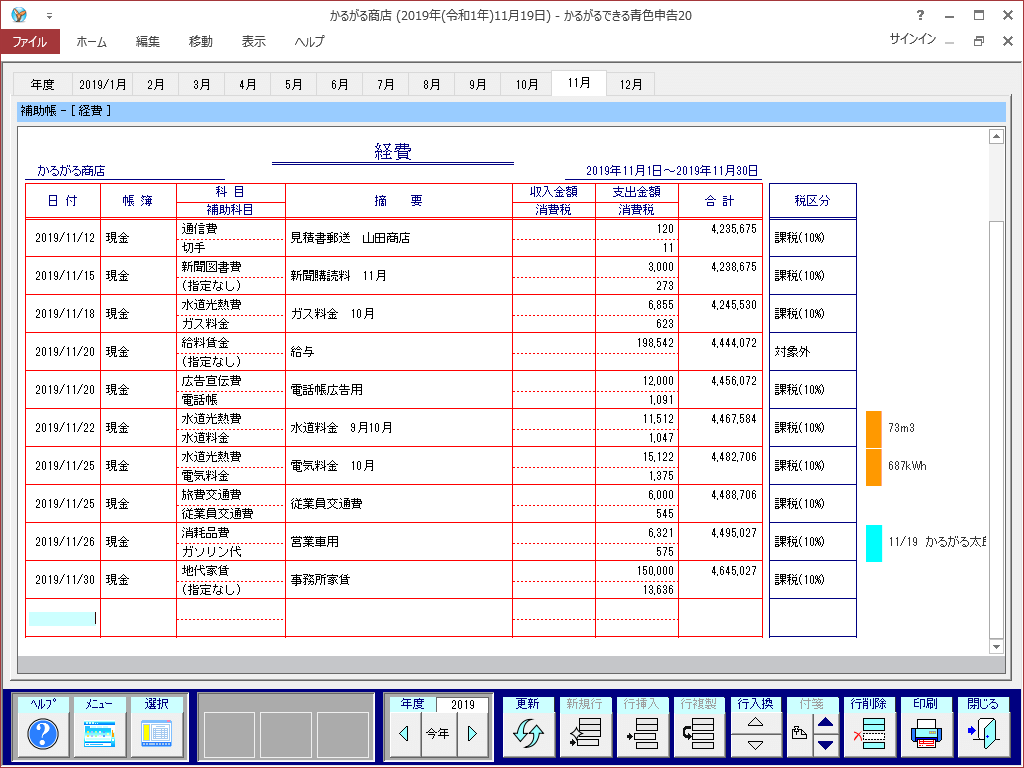
Task: Click the 対象外 tax category cell
Action: click(x=812, y=351)
